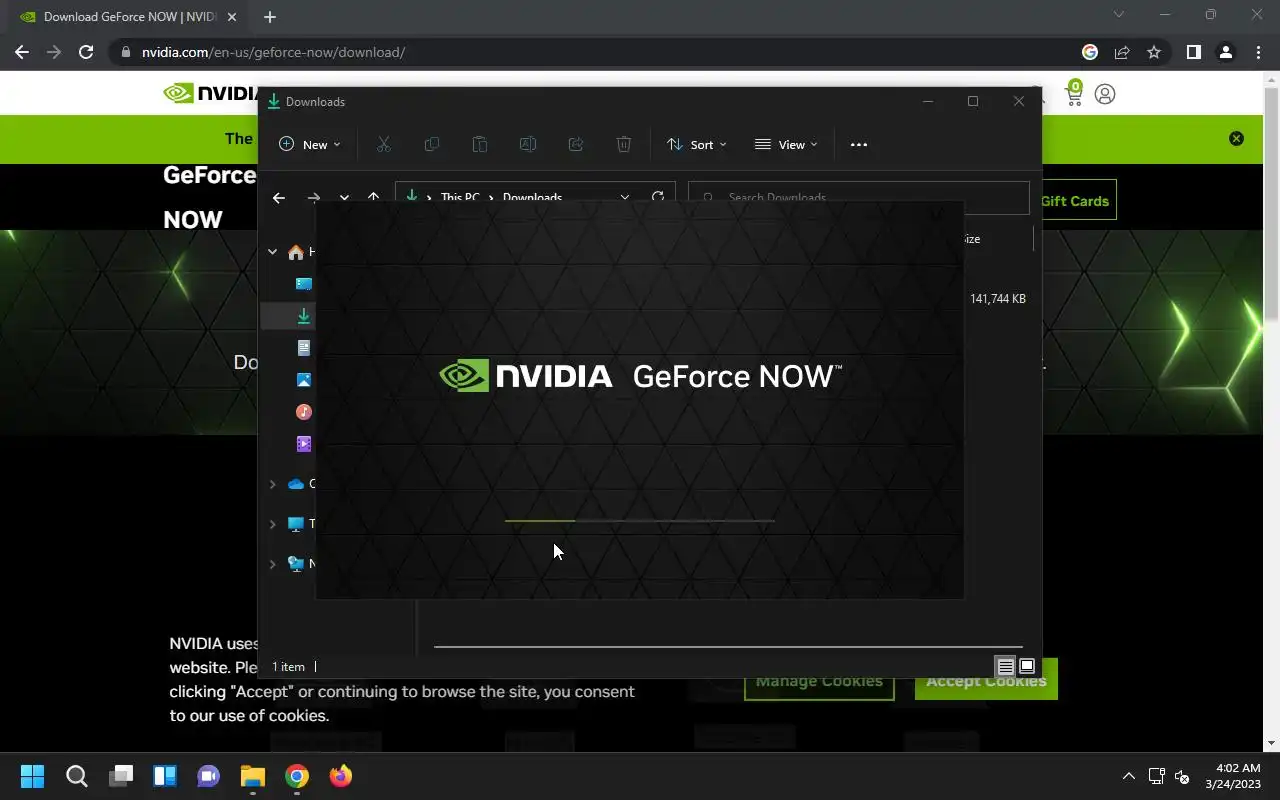Screen dimensions: 1280x800
Task: Switch to Chrome from taskbar
Action: pyautogui.click(x=297, y=776)
